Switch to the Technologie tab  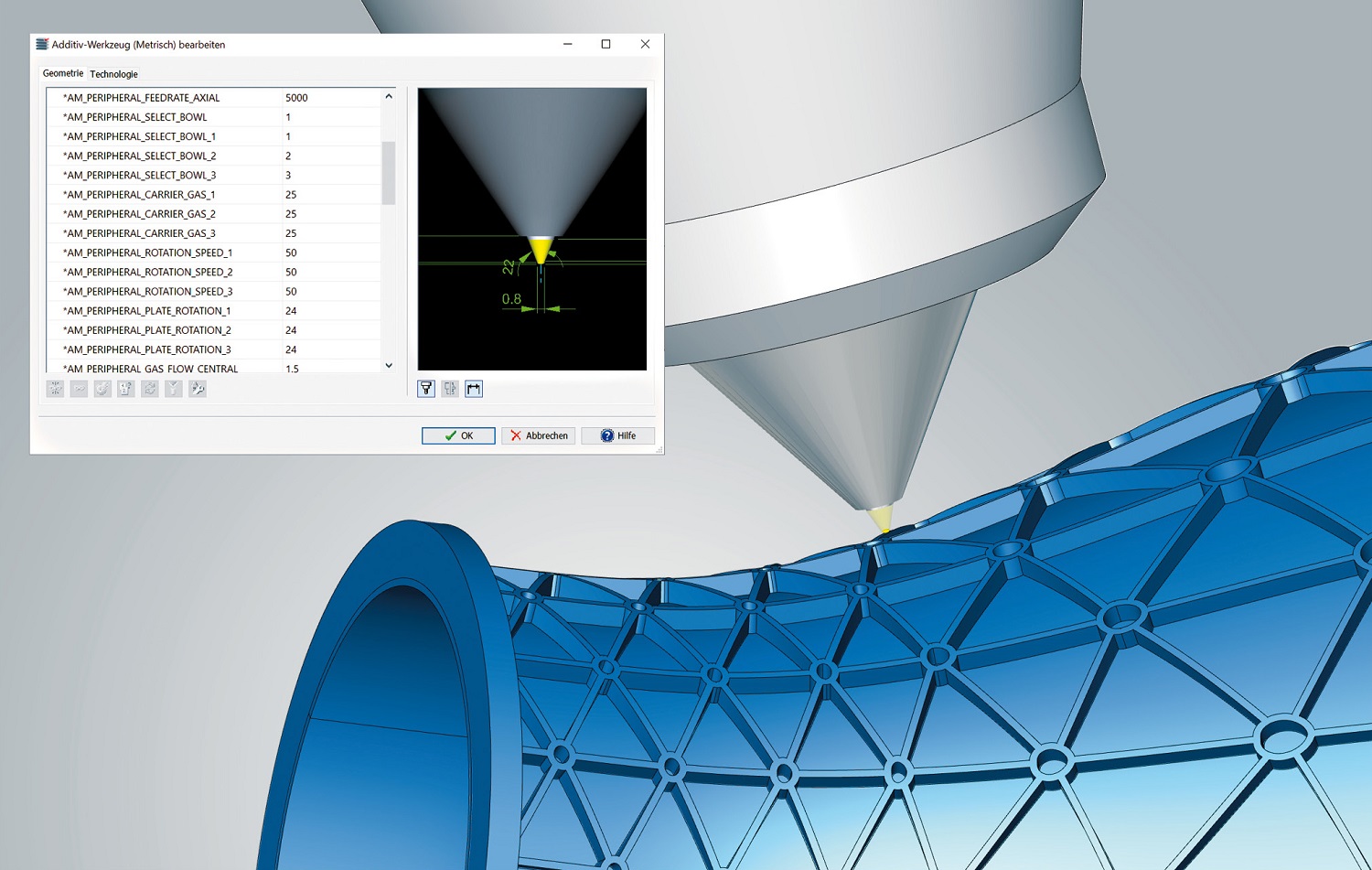[113, 73]
